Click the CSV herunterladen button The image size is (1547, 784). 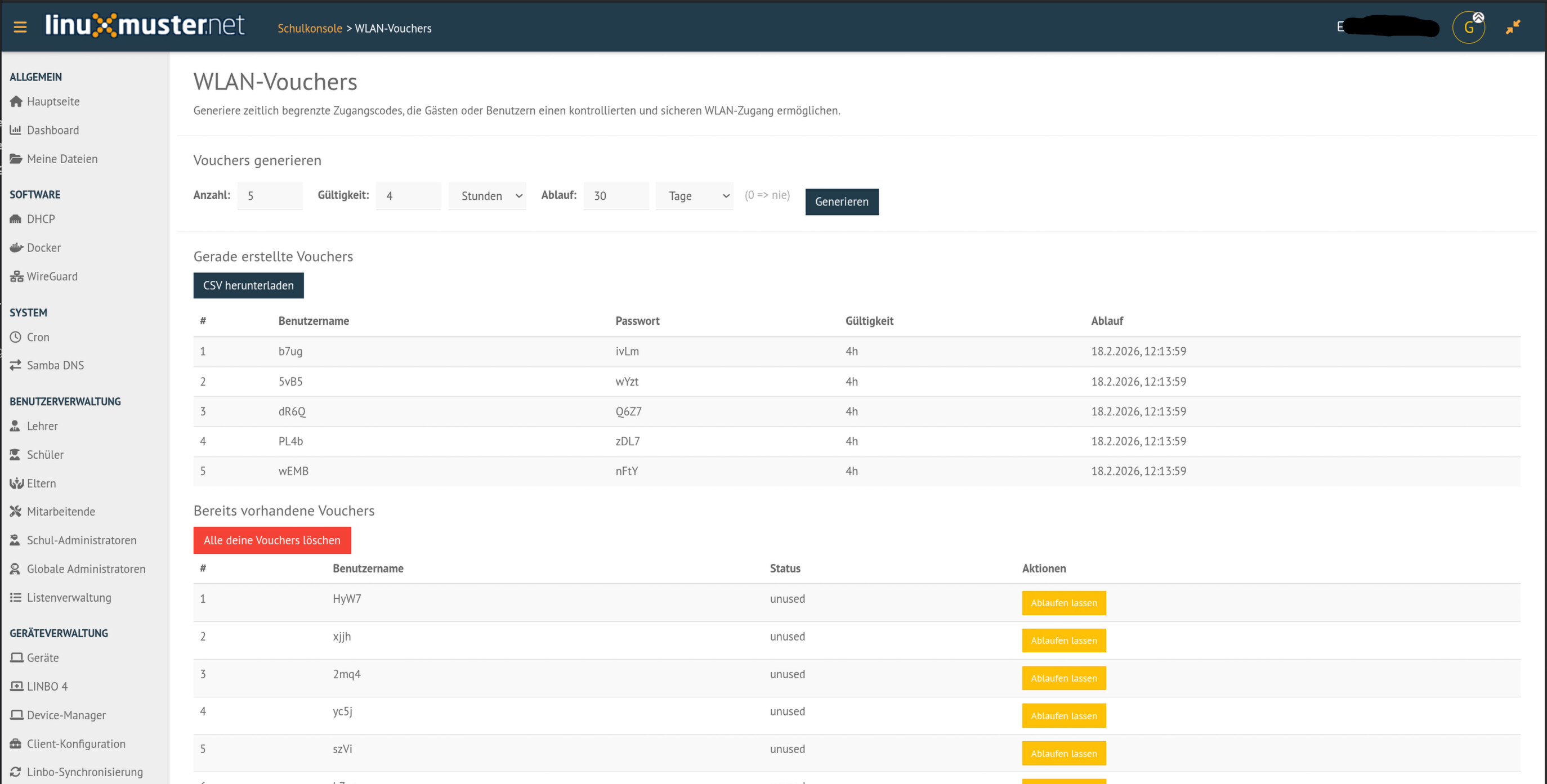[248, 285]
